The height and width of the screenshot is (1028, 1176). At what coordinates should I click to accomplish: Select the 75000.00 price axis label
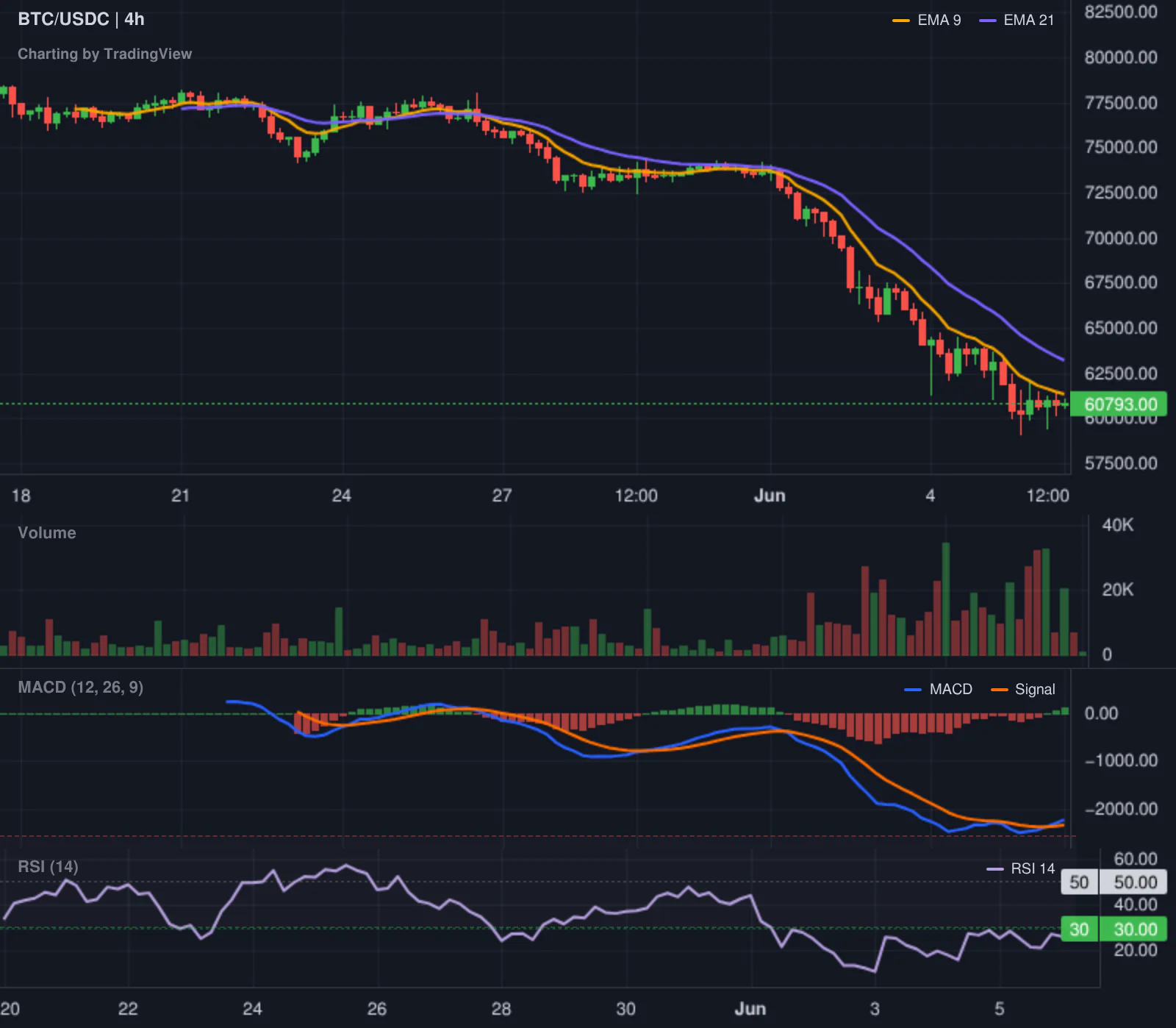pos(1121,147)
